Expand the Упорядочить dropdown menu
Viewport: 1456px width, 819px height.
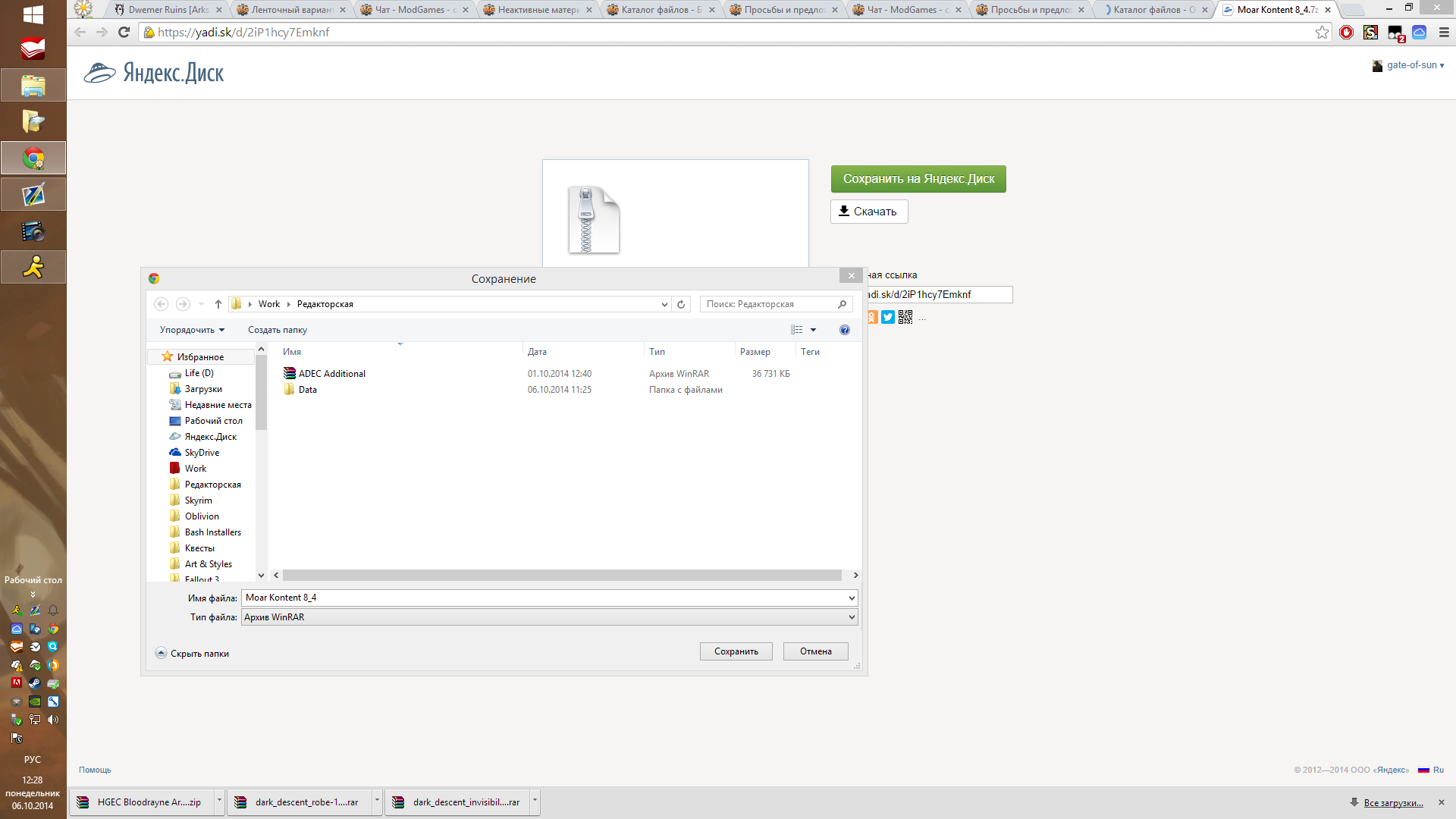click(x=192, y=330)
